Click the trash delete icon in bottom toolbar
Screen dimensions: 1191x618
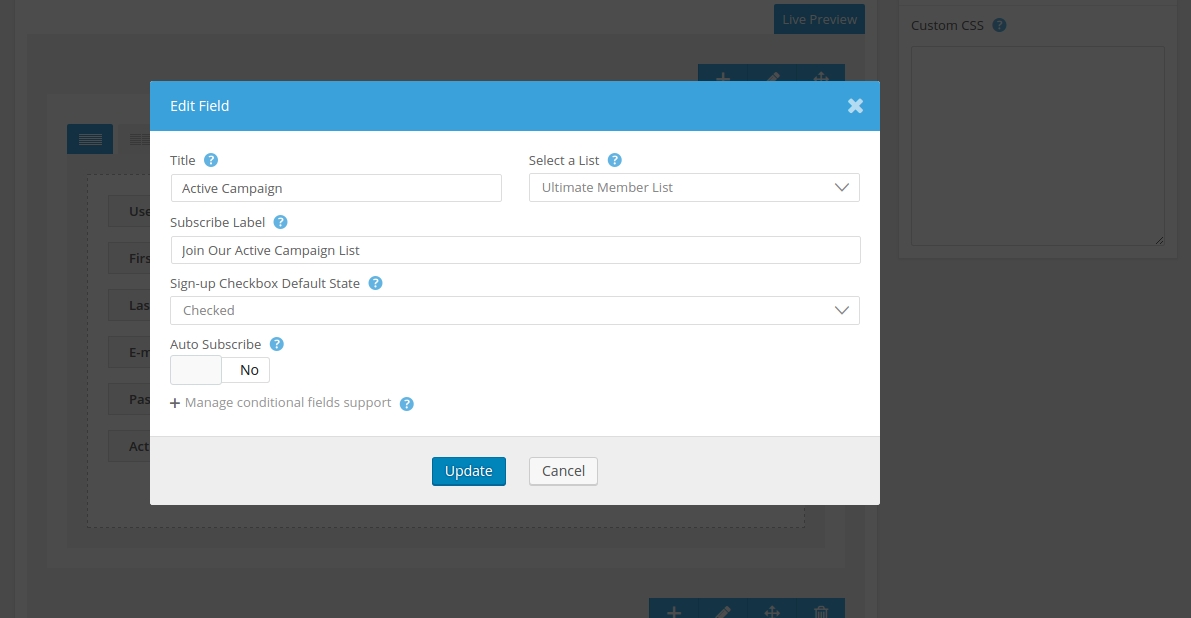pos(821,611)
